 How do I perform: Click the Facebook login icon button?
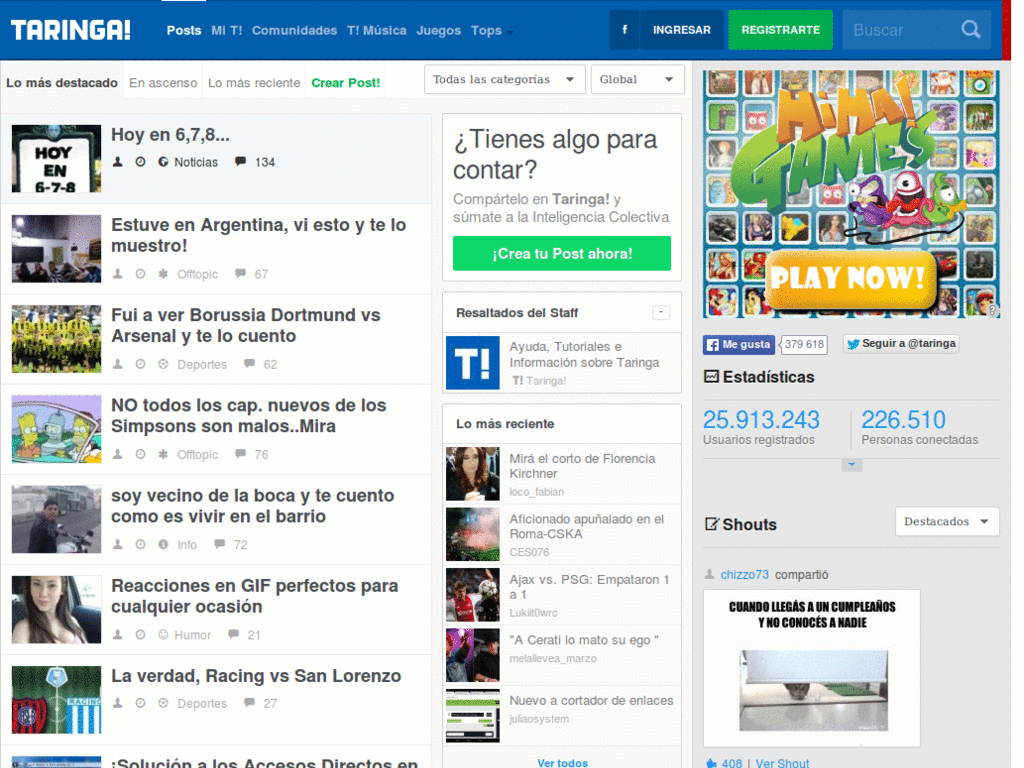pyautogui.click(x=624, y=30)
